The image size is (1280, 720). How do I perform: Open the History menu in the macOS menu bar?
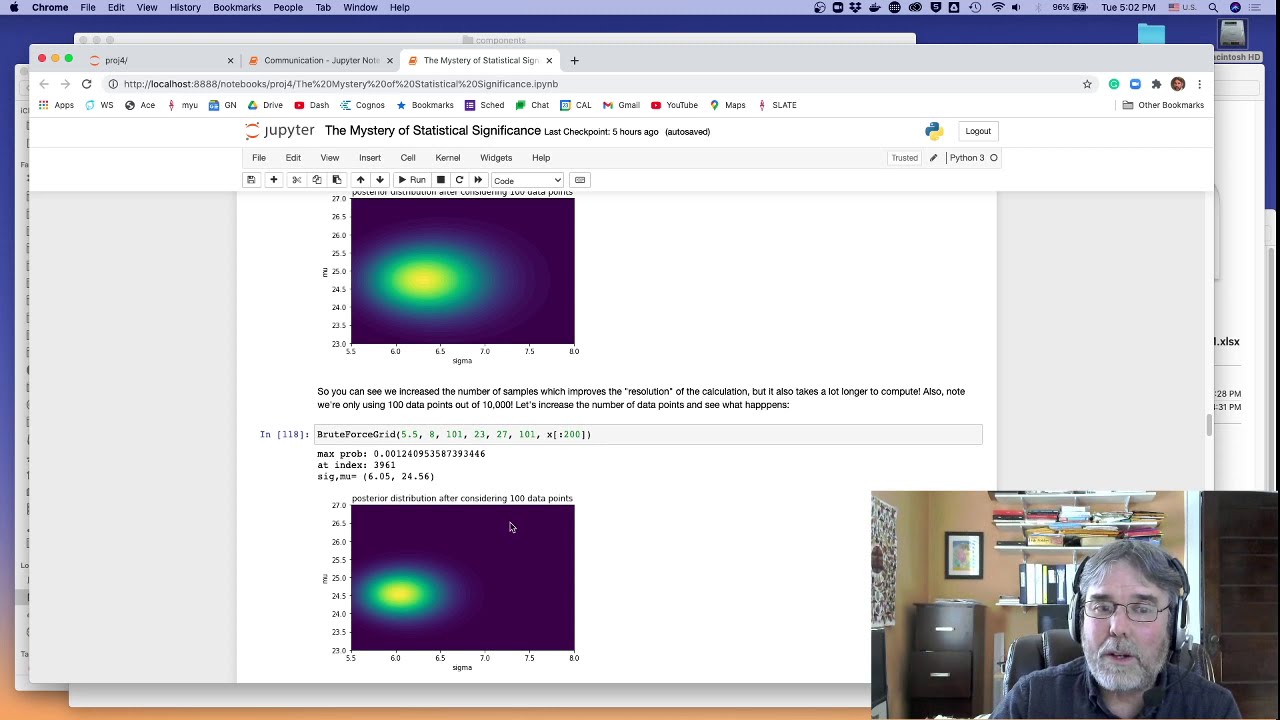coord(185,7)
